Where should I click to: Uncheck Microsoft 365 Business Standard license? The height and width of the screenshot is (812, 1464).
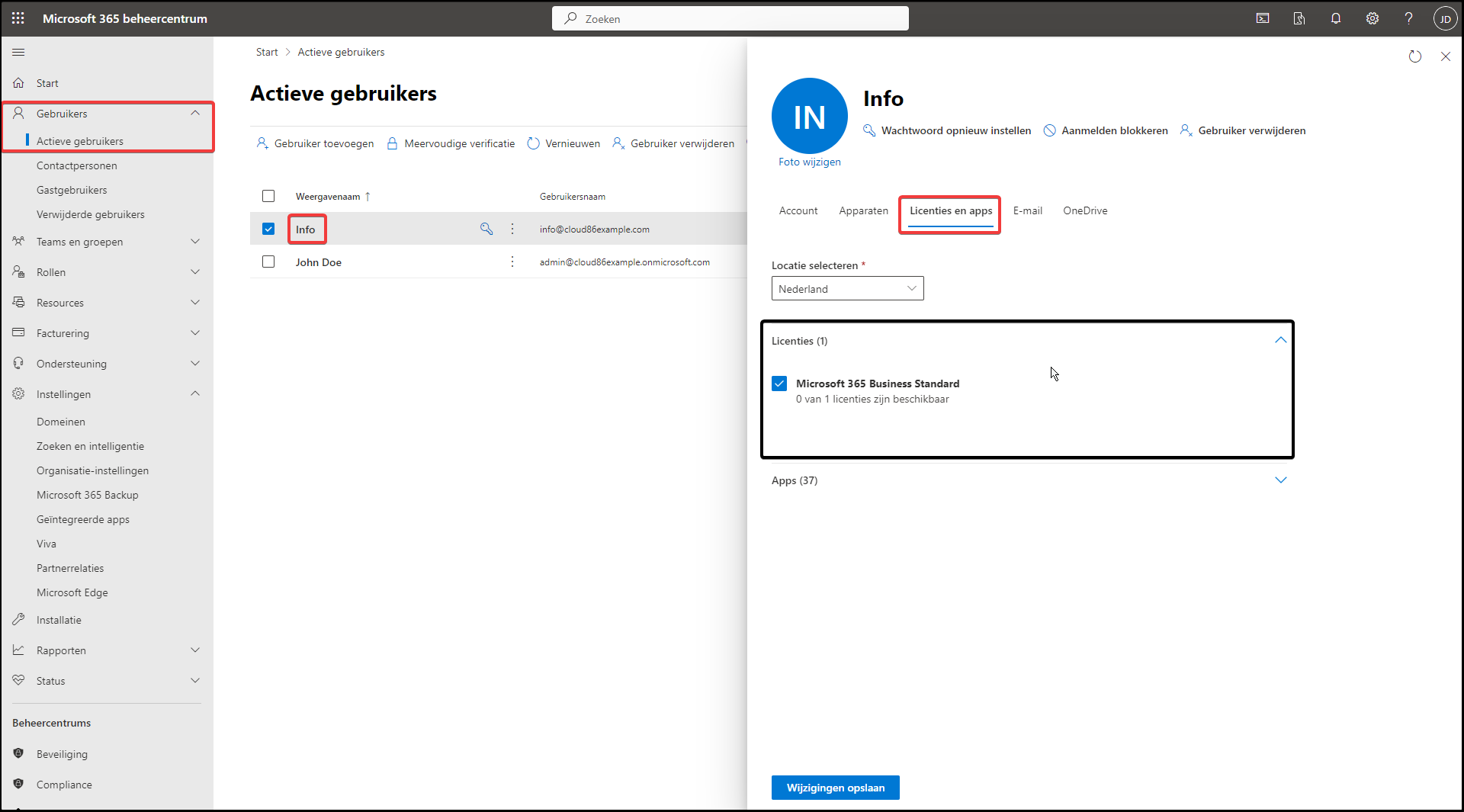[x=779, y=384]
